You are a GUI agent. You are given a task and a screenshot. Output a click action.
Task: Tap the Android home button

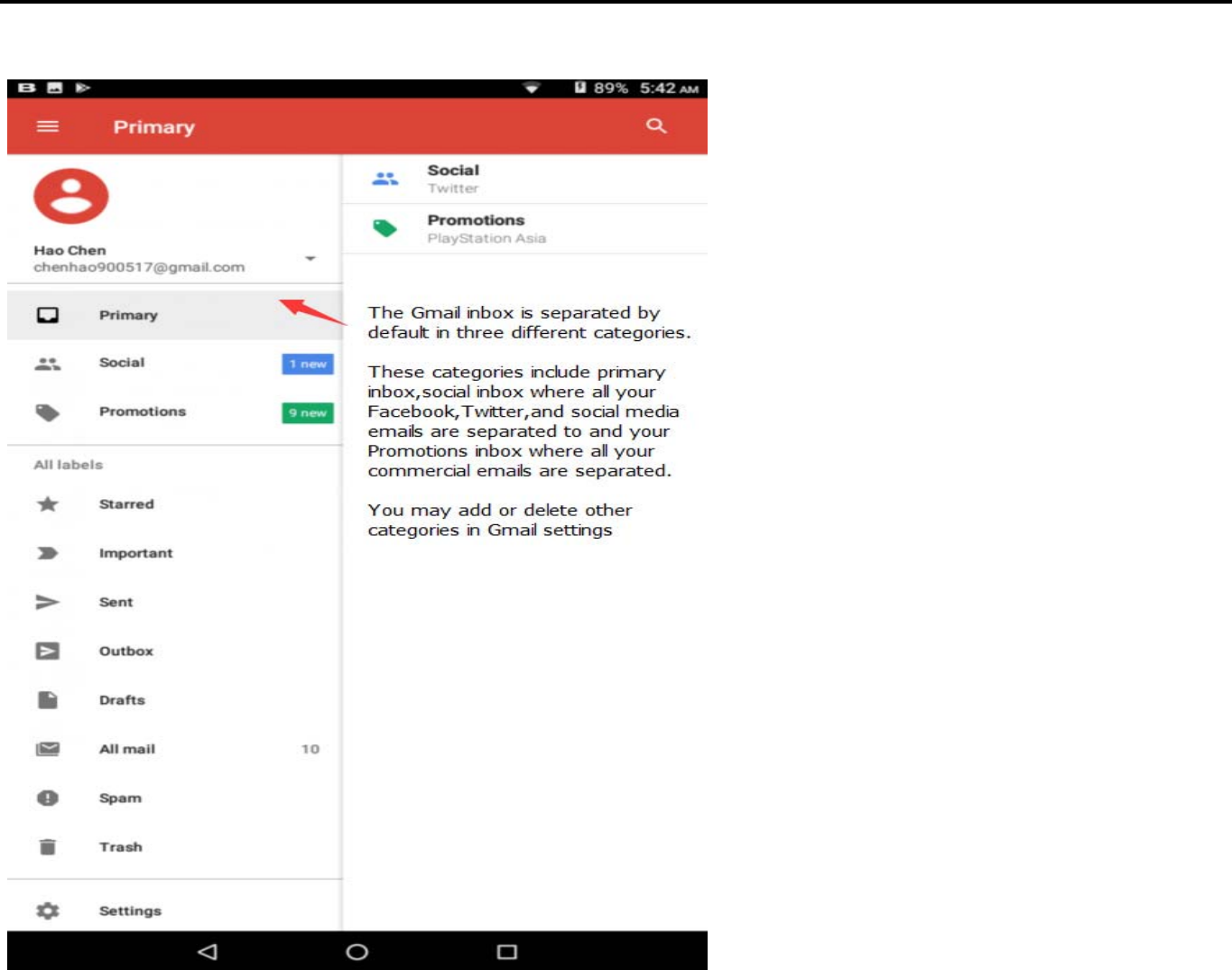[357, 951]
